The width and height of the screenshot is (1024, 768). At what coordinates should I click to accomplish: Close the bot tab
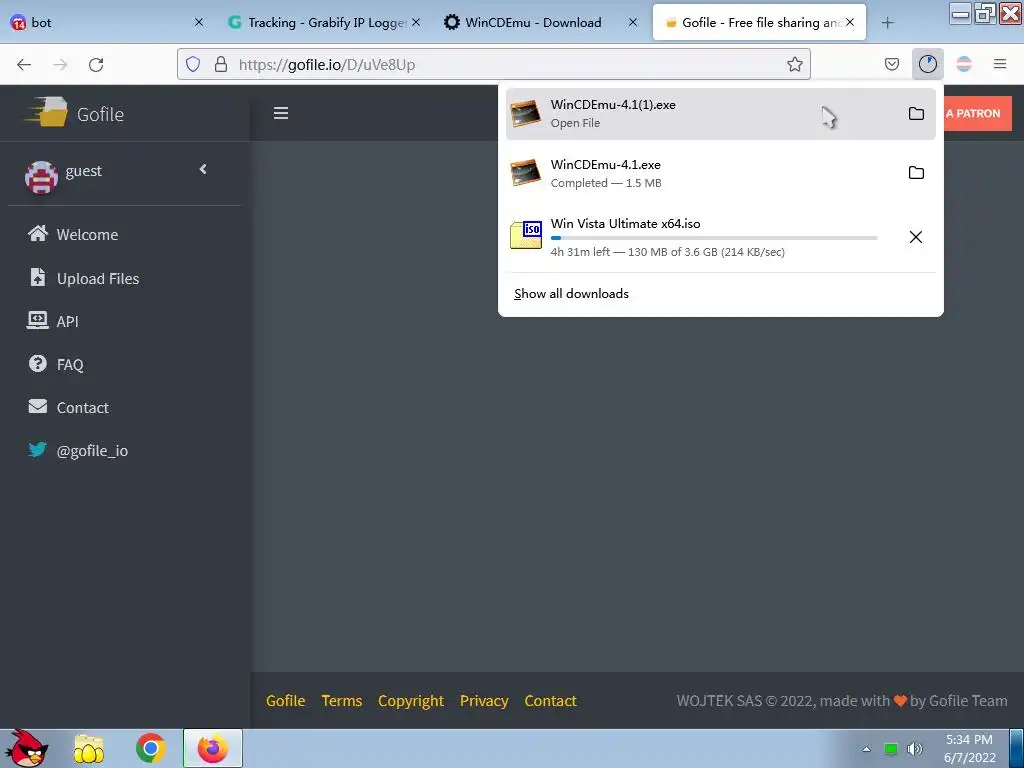[199, 22]
